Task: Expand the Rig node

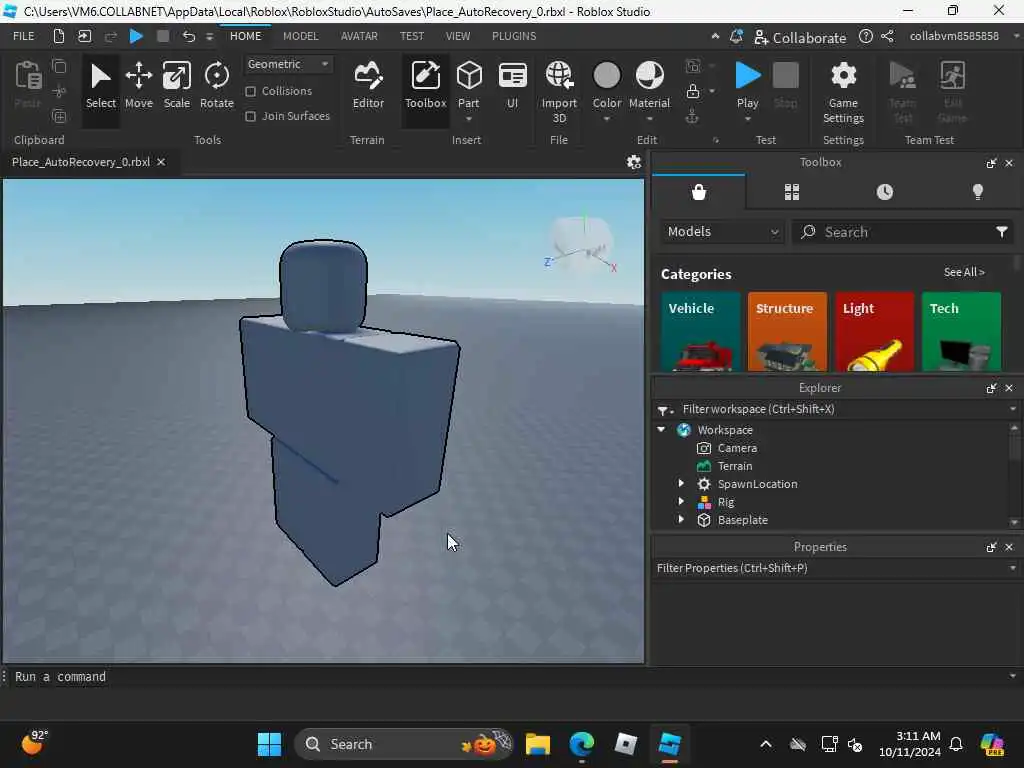Action: (x=681, y=502)
